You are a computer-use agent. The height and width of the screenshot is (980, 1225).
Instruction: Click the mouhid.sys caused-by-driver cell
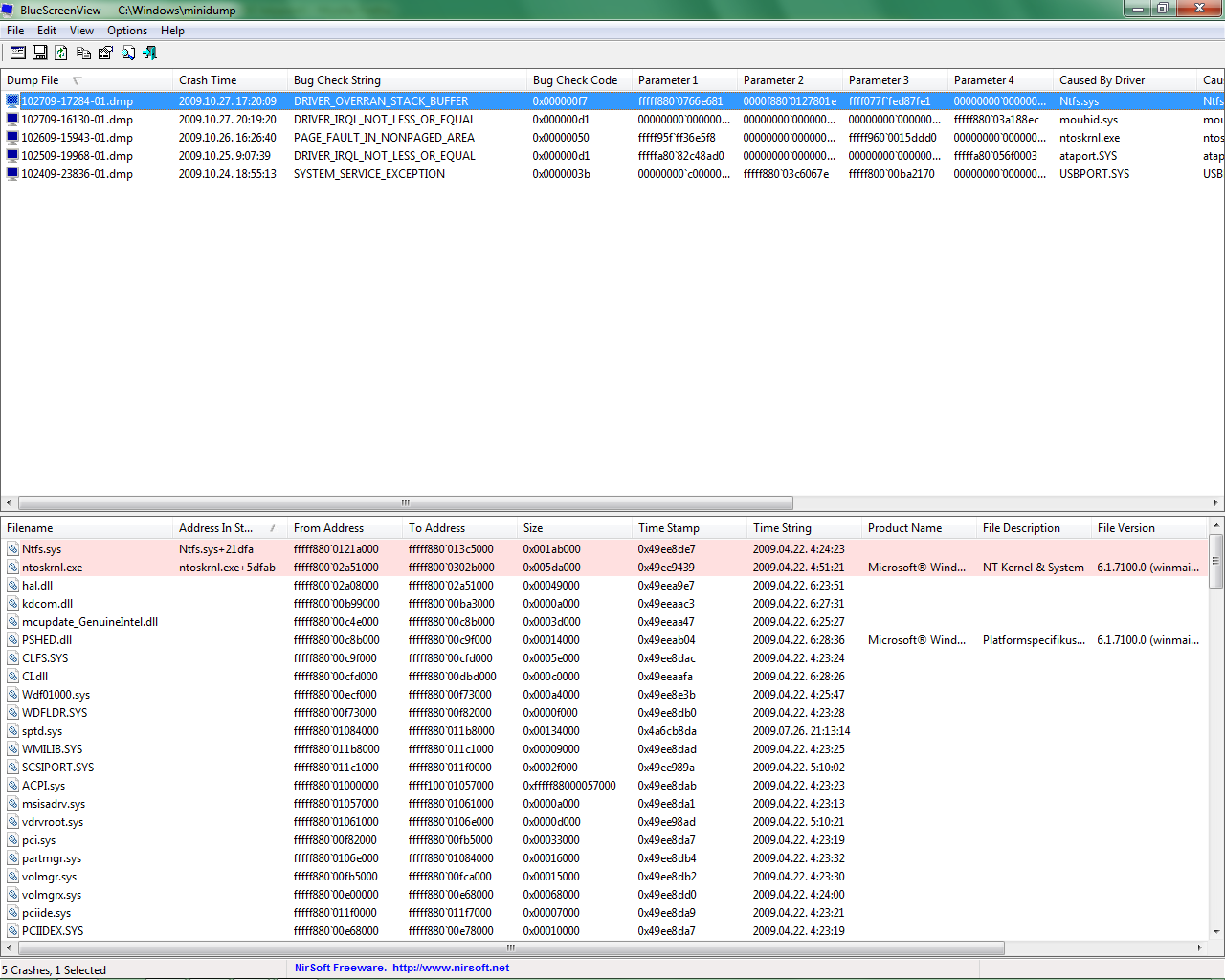(x=1088, y=120)
